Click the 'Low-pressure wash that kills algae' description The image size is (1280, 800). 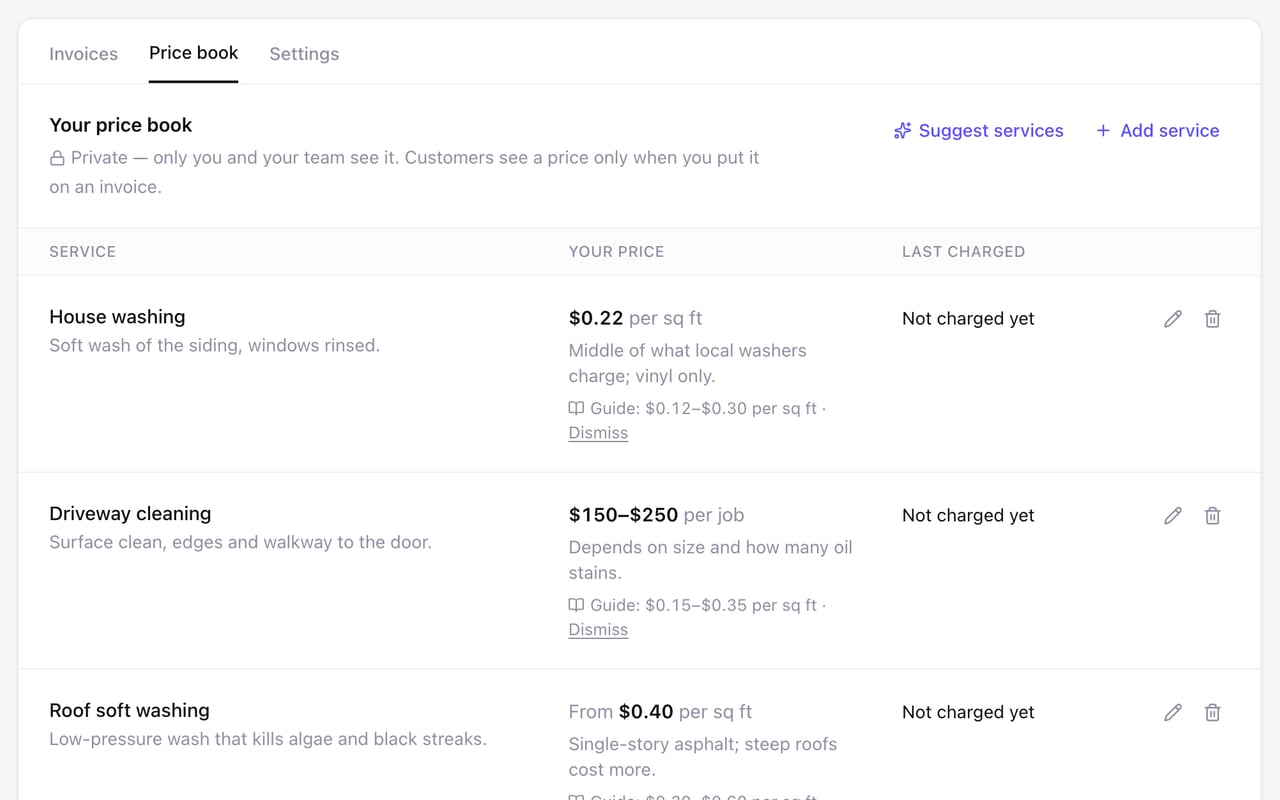coord(268,740)
